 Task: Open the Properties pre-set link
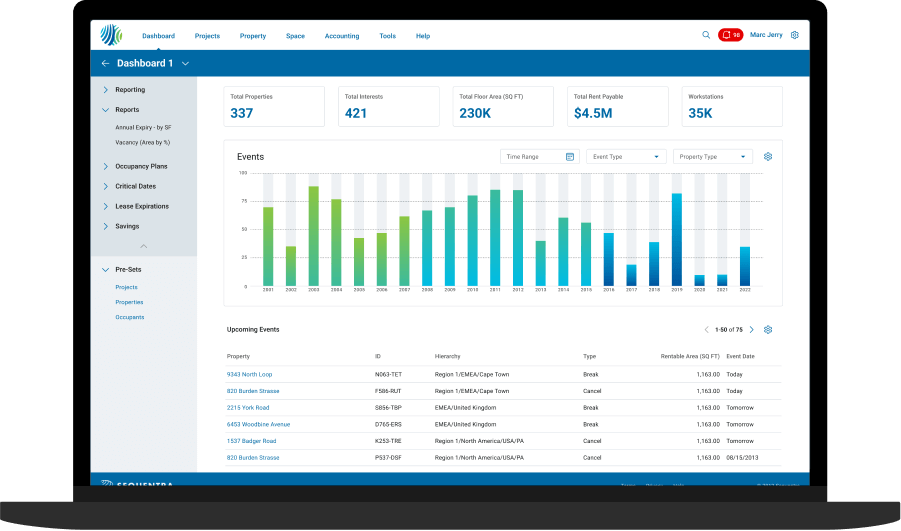point(129,302)
